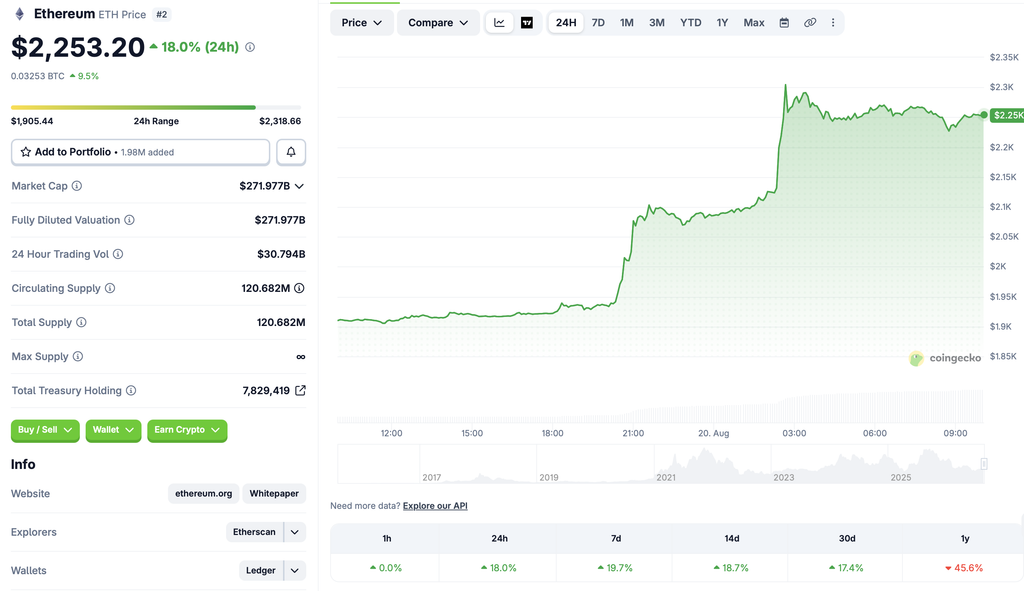Open Ledger wallet link

coord(261,571)
